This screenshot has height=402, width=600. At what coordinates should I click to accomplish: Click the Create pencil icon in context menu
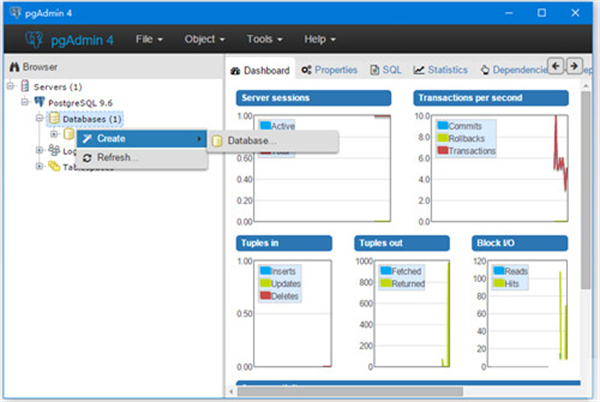pos(87,138)
